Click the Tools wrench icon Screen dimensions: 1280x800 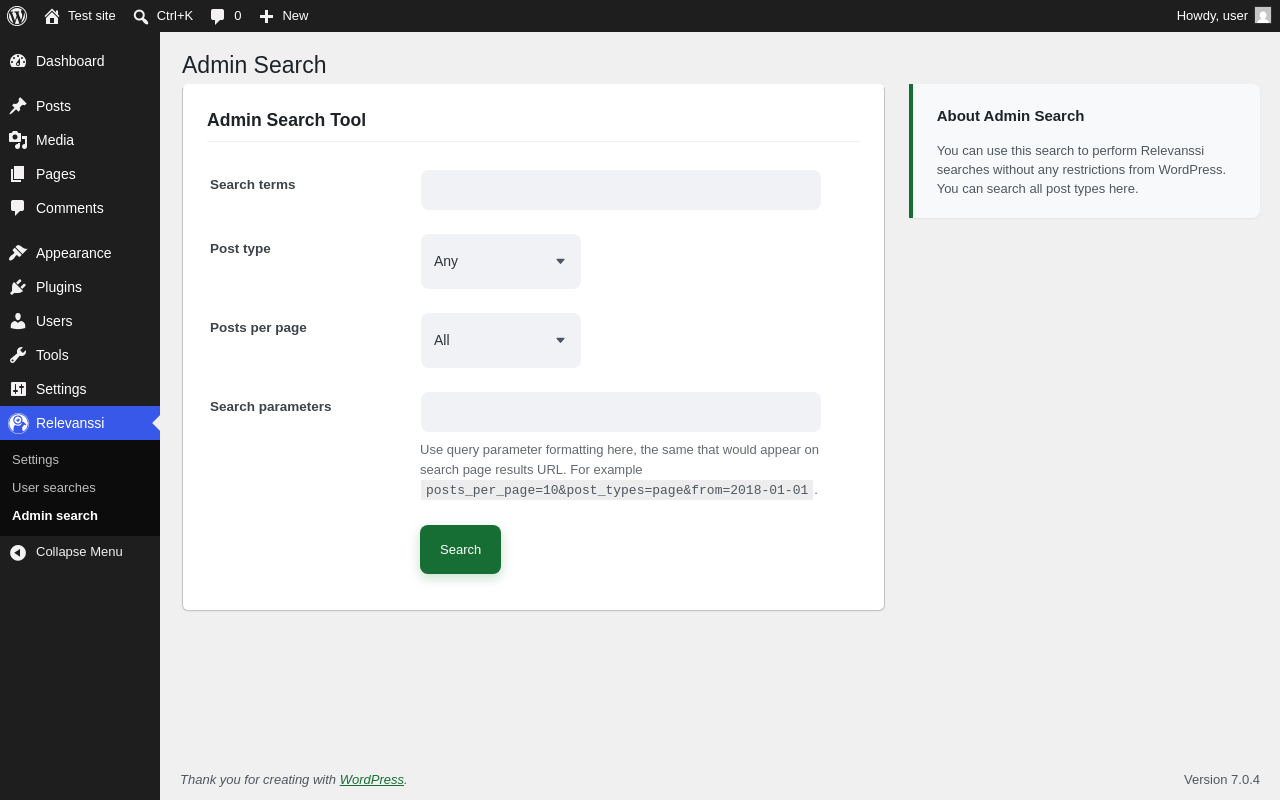coord(18,355)
